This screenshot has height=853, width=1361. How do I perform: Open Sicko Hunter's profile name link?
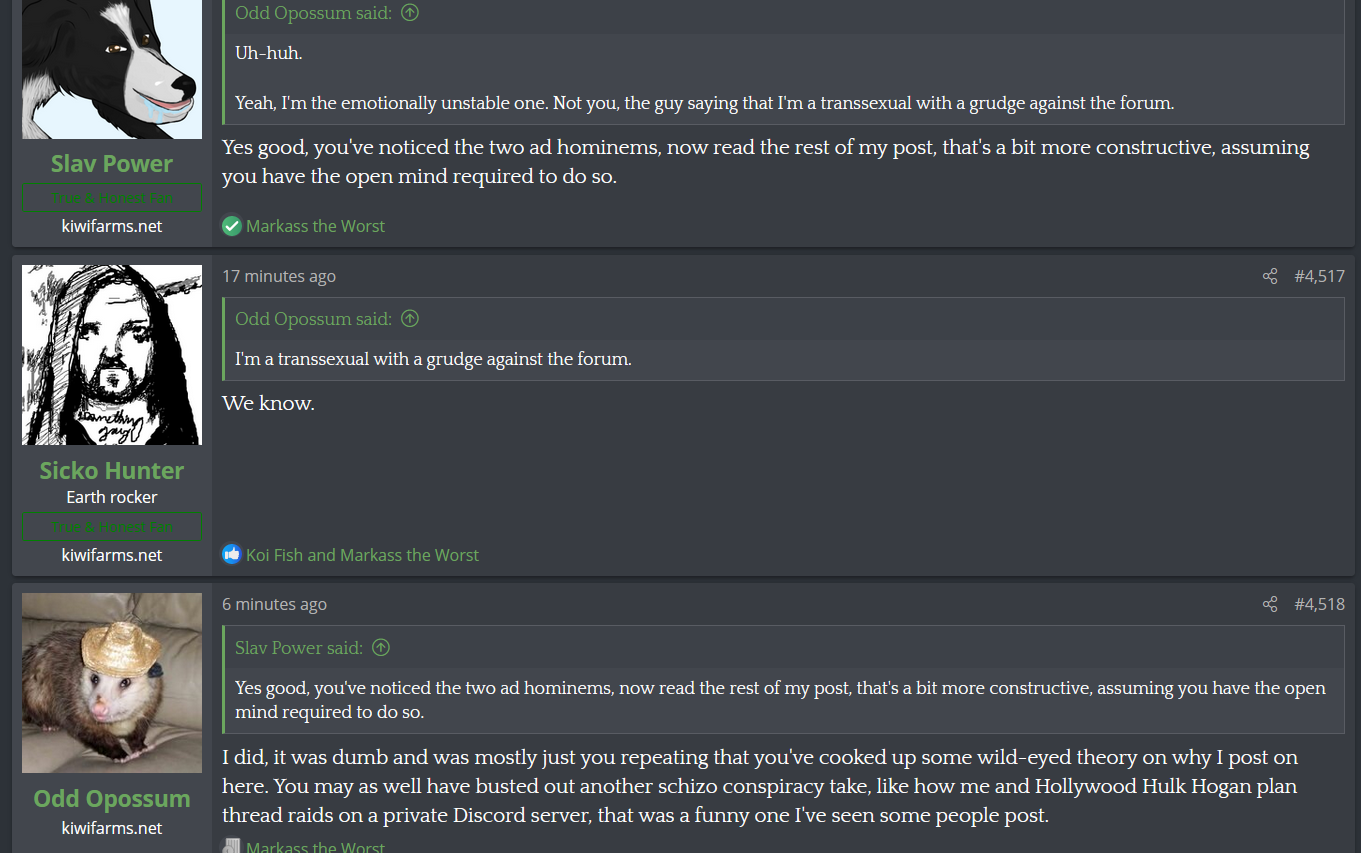112,470
